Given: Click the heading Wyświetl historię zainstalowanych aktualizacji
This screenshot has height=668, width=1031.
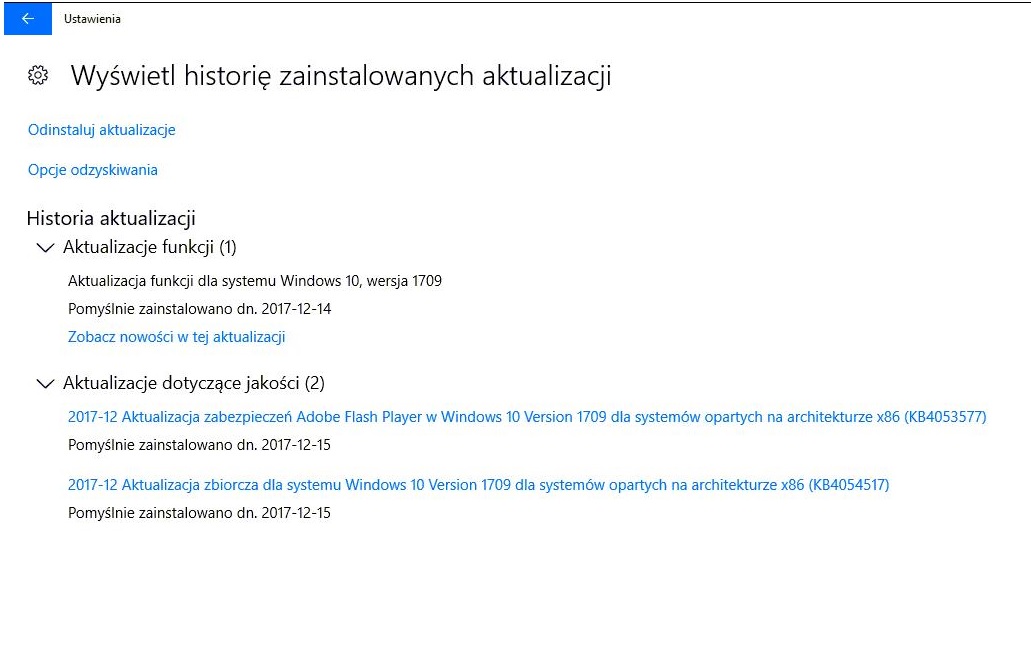Looking at the screenshot, I should [x=341, y=76].
